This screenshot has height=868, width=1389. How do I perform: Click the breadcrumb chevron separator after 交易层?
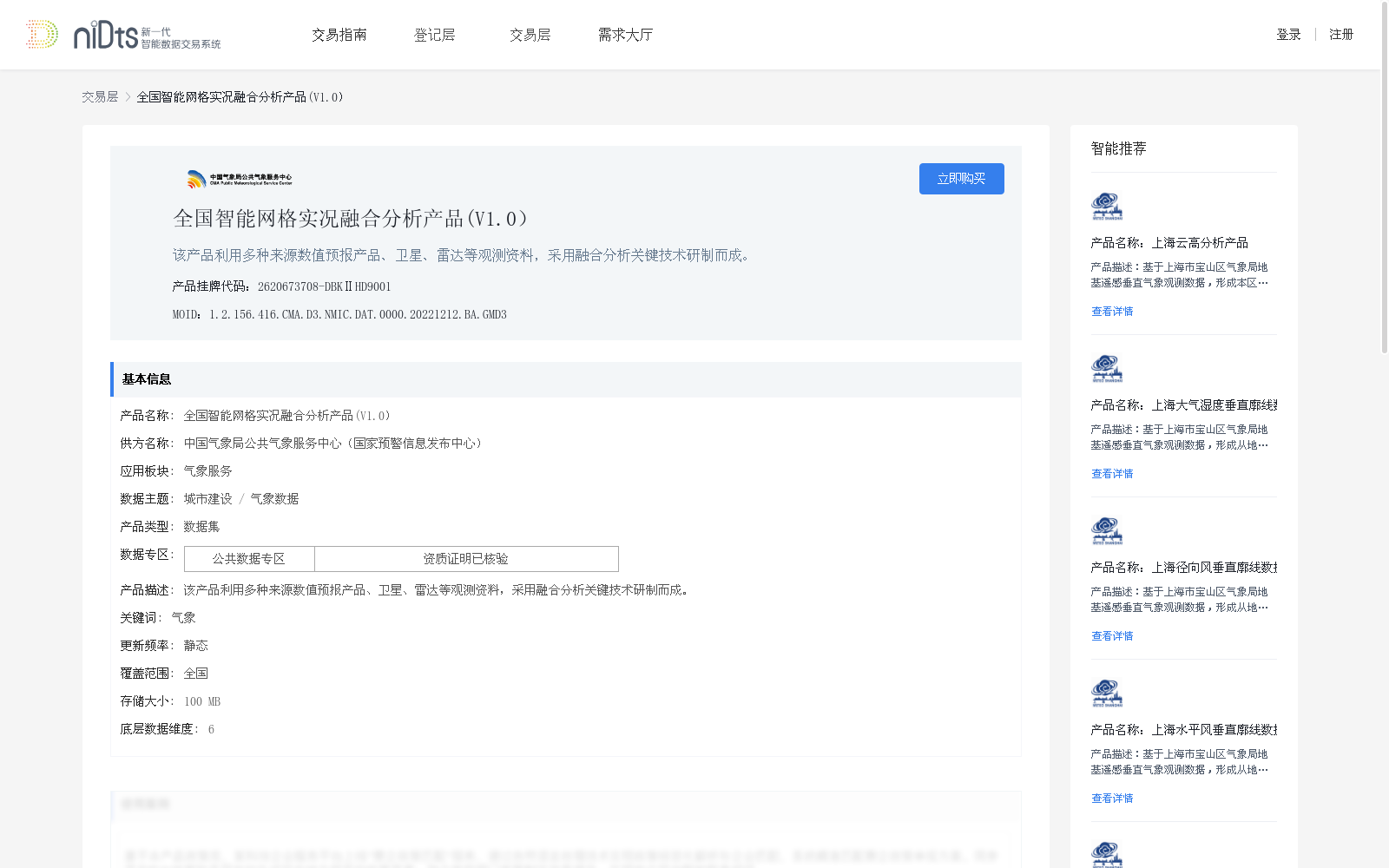tap(128, 97)
